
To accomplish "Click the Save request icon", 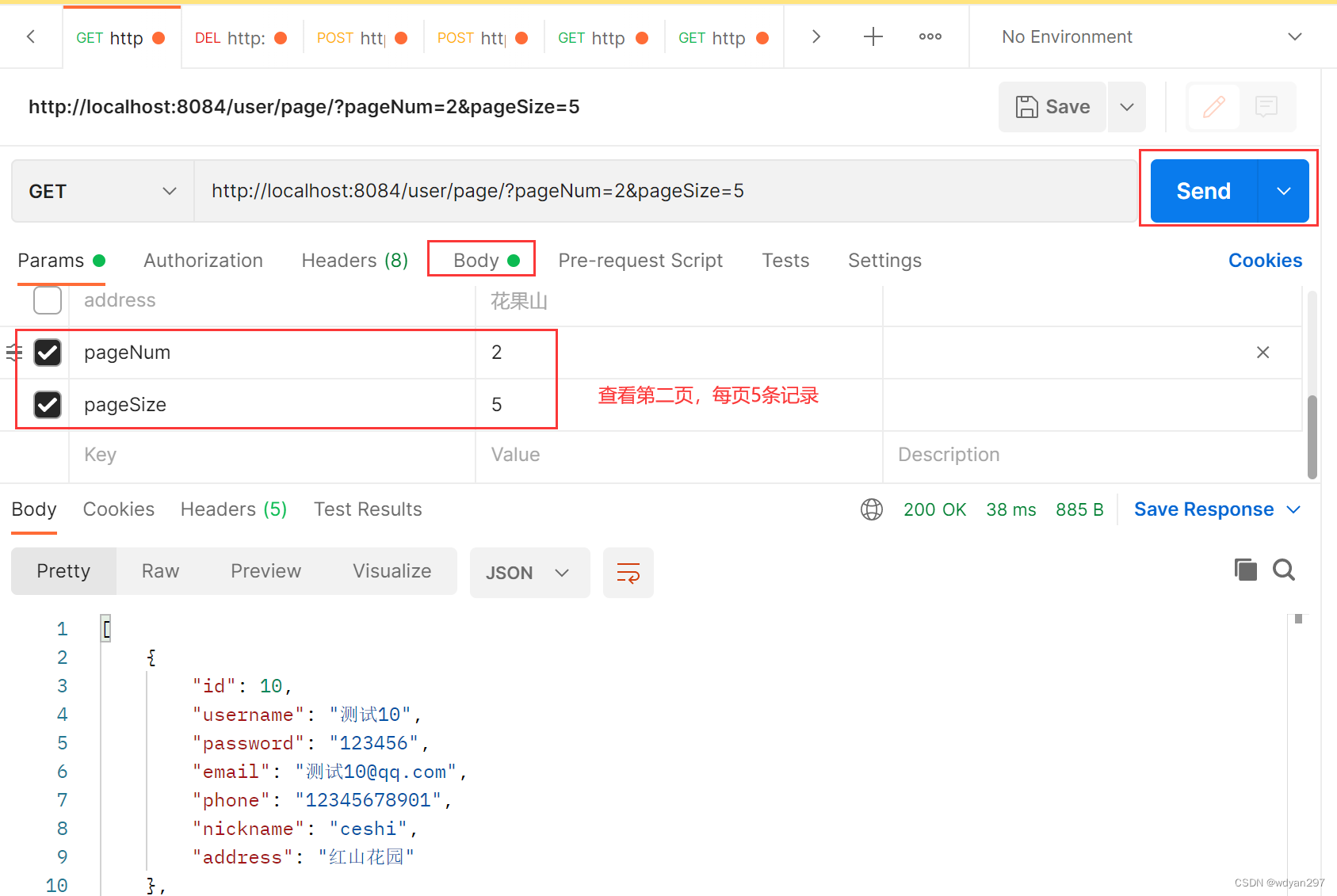I will pos(1052,106).
